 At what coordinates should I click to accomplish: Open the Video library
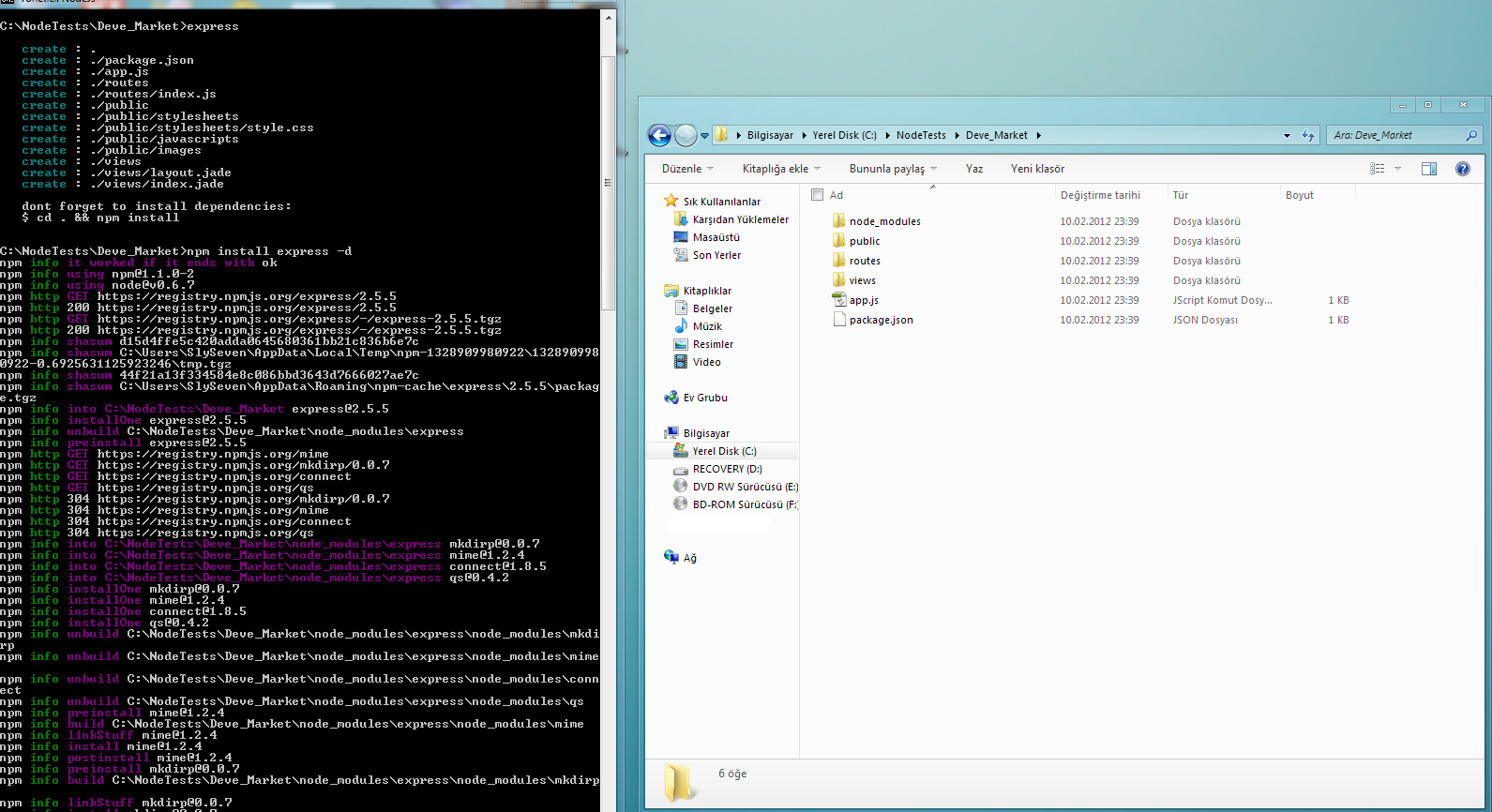[x=706, y=362]
